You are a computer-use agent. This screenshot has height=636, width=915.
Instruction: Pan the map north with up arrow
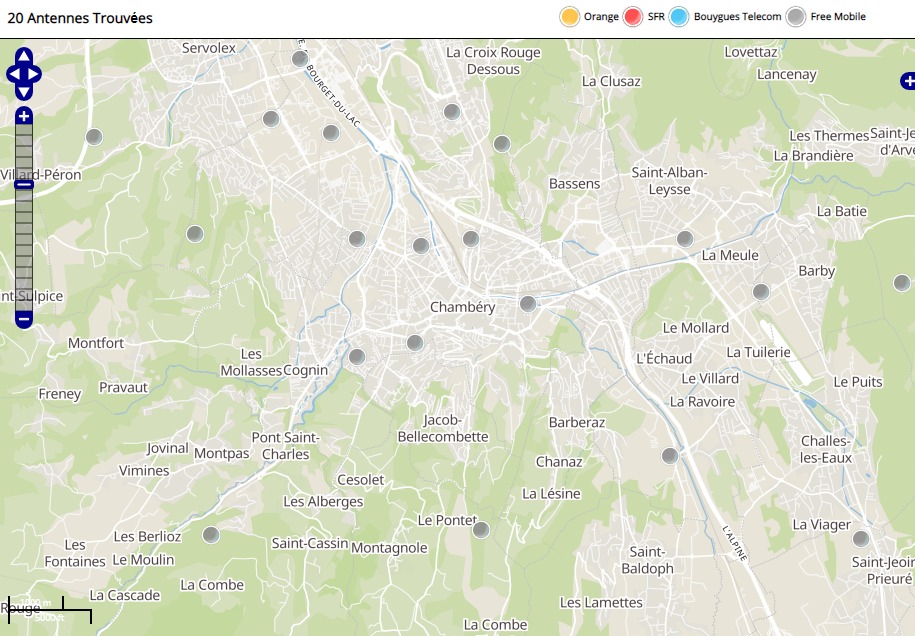(24, 56)
